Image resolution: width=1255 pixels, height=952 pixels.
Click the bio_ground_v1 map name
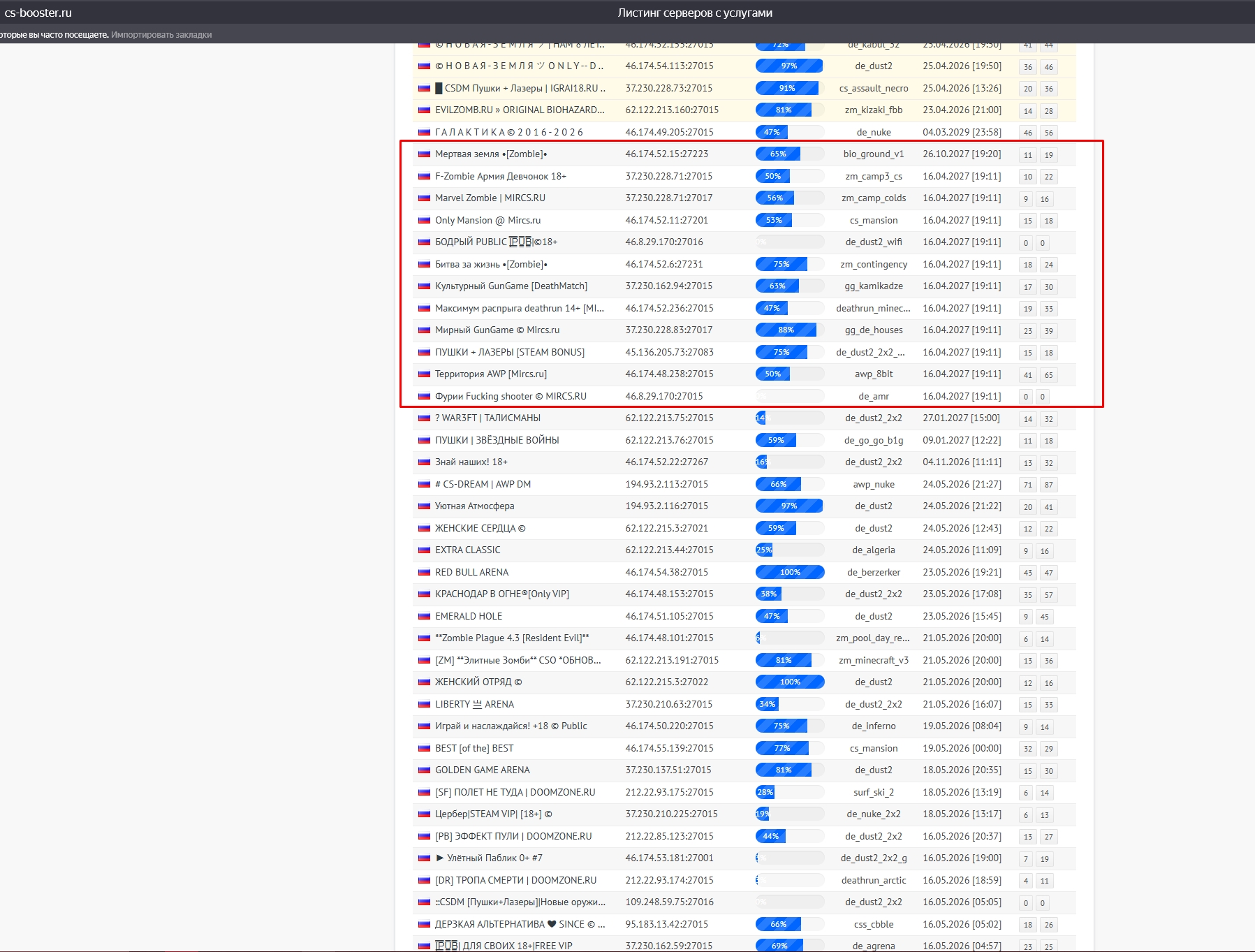click(x=873, y=154)
